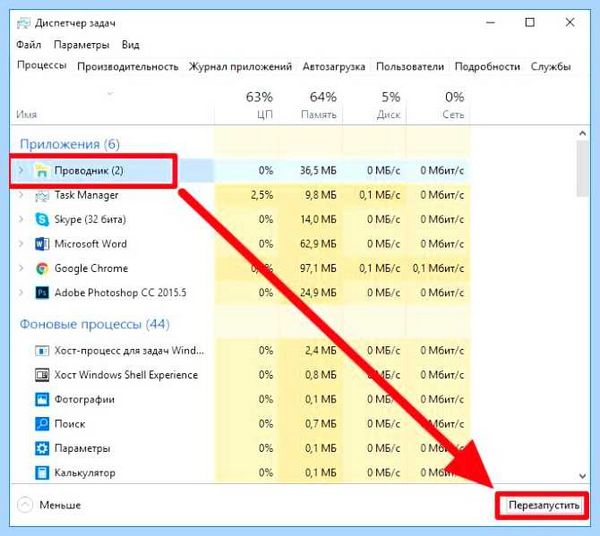Click the Microsoft Word icon

click(42, 244)
